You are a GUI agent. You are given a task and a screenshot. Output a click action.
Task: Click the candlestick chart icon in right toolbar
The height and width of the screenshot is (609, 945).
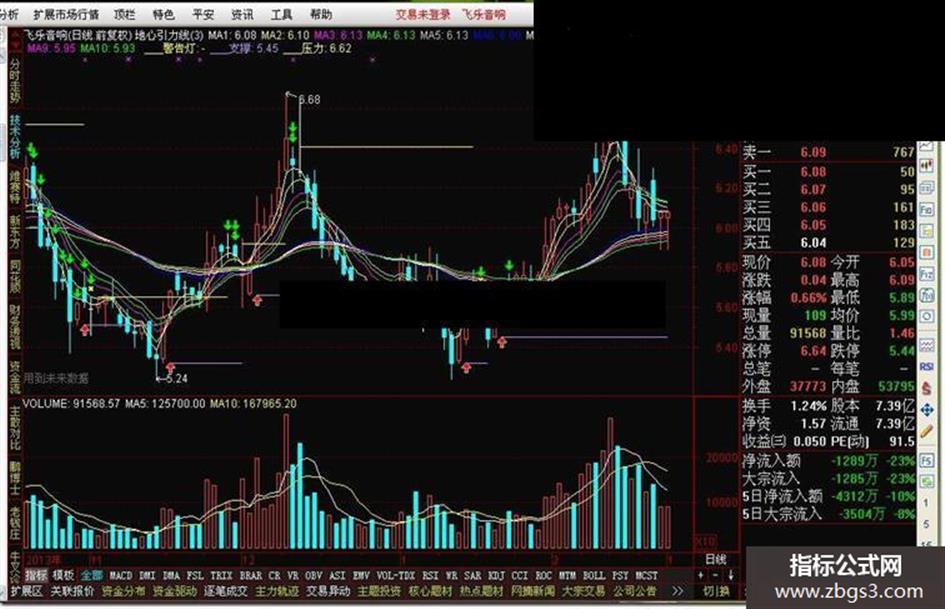[x=927, y=166]
